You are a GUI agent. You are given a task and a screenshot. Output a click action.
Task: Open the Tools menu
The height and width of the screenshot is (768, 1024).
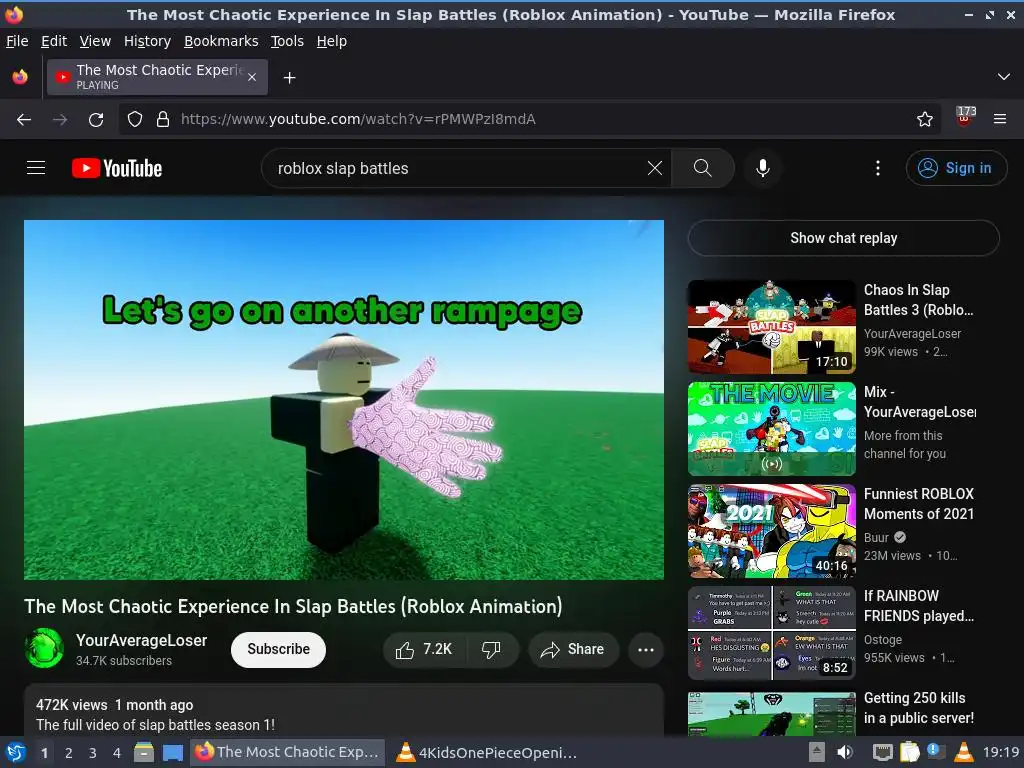pyautogui.click(x=287, y=41)
